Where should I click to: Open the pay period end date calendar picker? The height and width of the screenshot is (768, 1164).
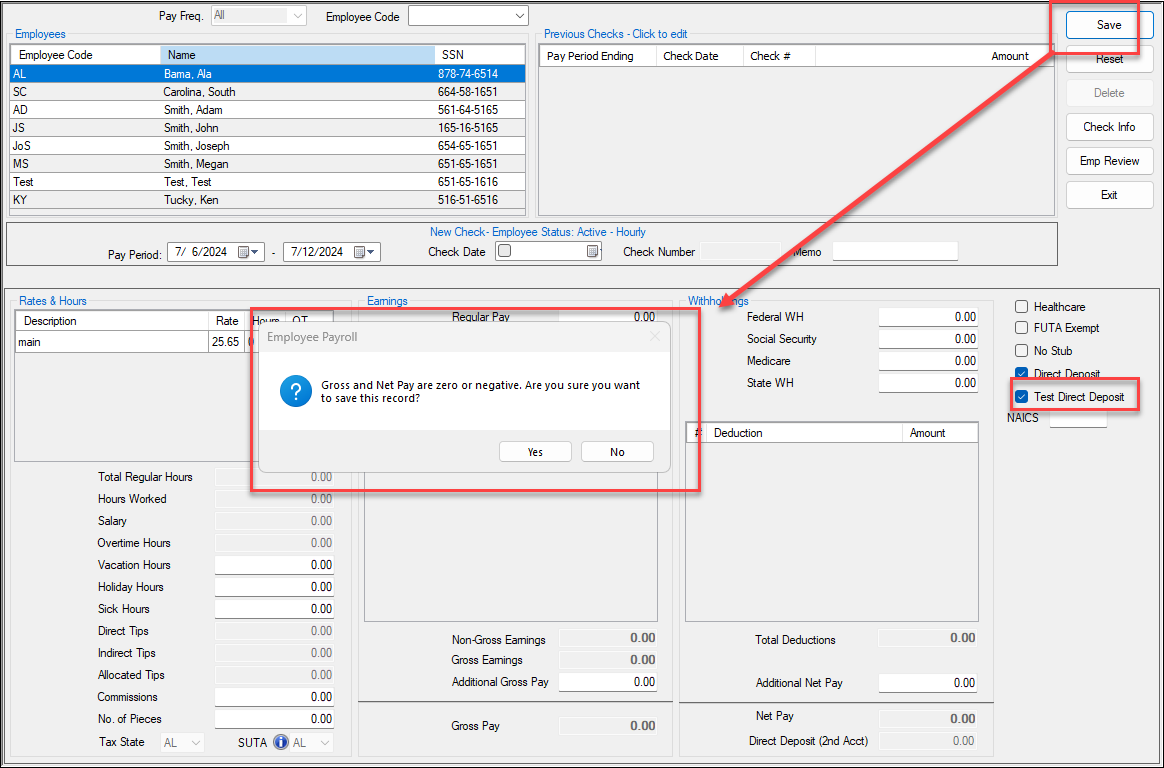(x=371, y=252)
